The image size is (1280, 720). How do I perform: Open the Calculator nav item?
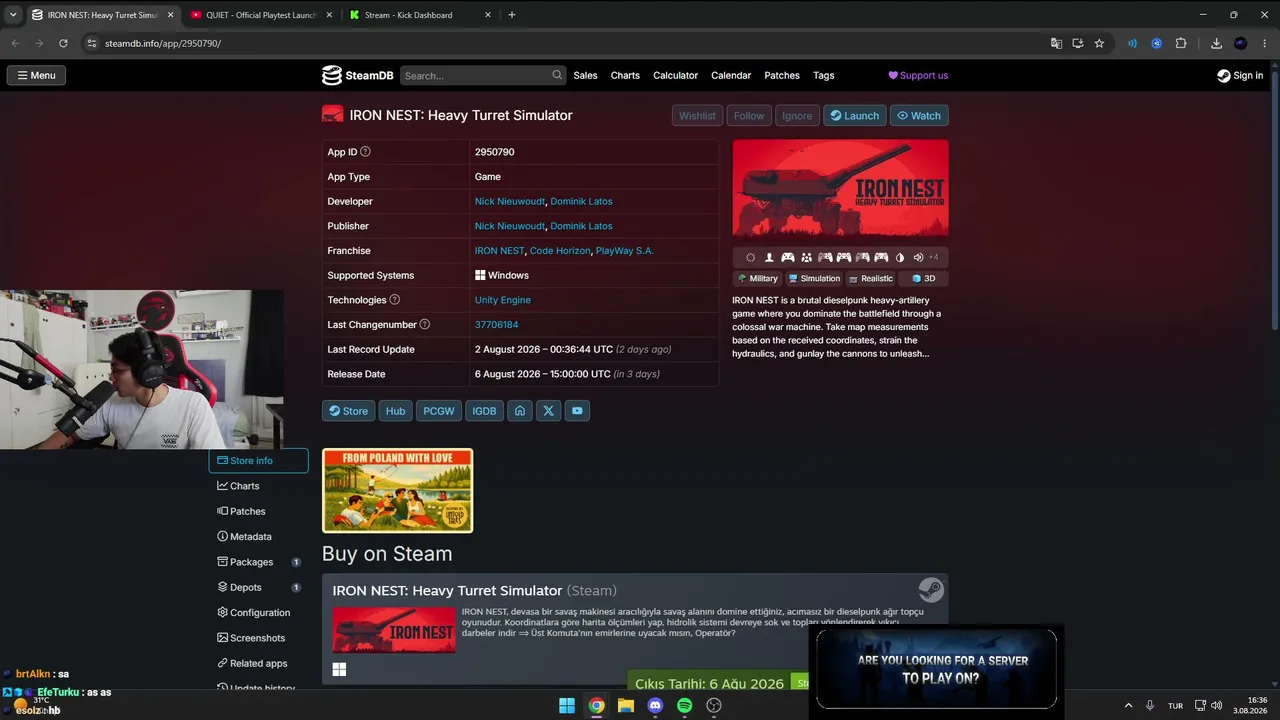675,75
